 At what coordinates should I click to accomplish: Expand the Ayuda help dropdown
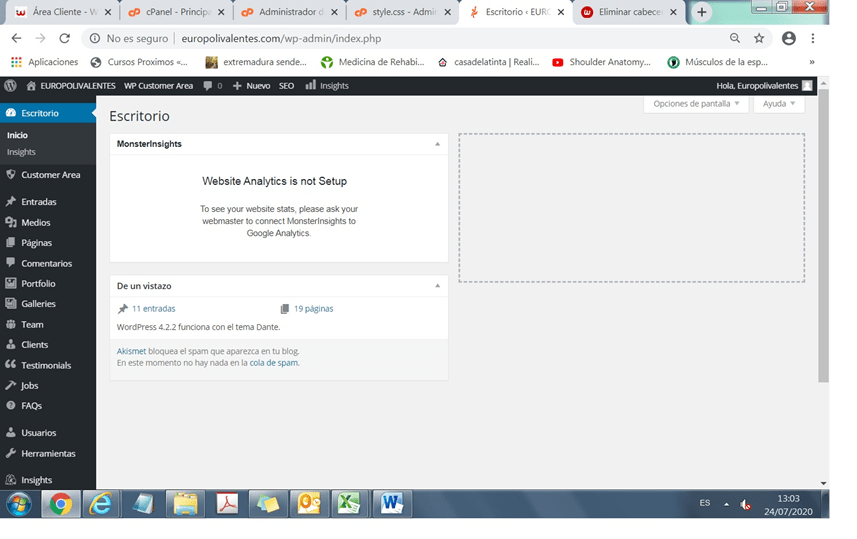pyautogui.click(x=779, y=104)
